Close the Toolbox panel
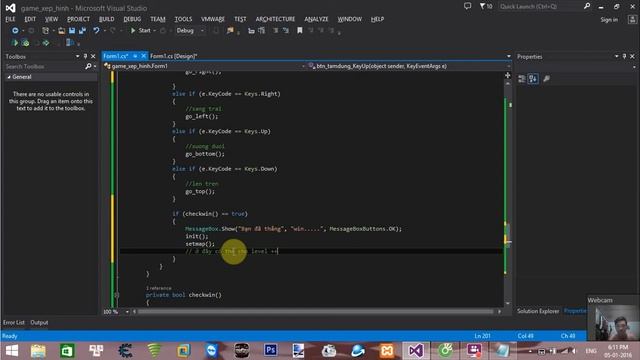640x360 pixels. 93,56
